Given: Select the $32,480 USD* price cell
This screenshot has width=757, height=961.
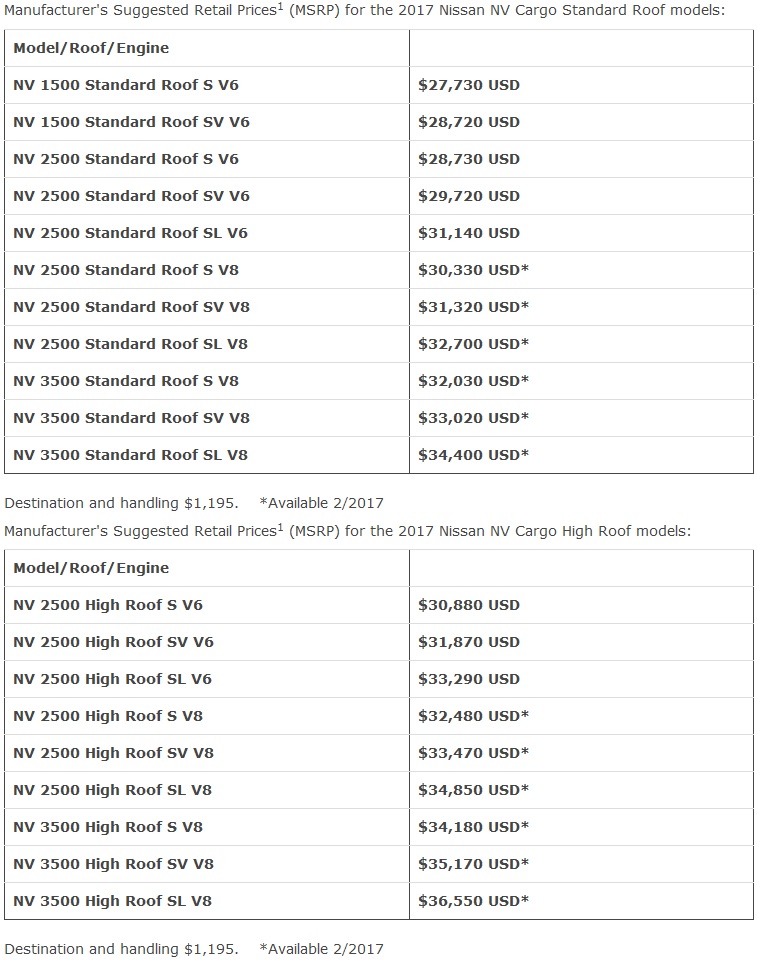Looking at the screenshot, I should coord(473,716).
